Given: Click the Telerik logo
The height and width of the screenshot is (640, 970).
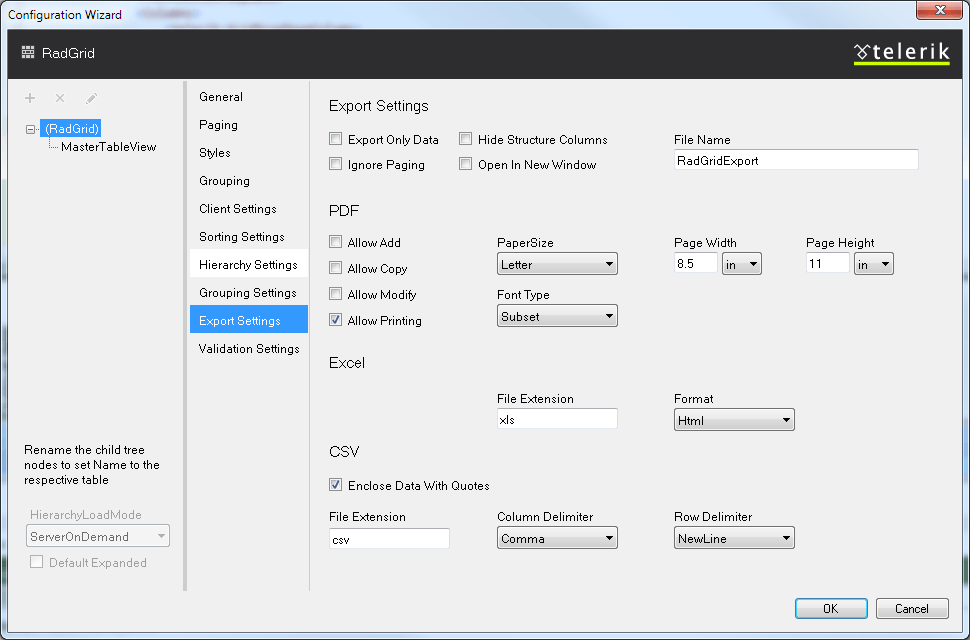Looking at the screenshot, I should [900, 52].
